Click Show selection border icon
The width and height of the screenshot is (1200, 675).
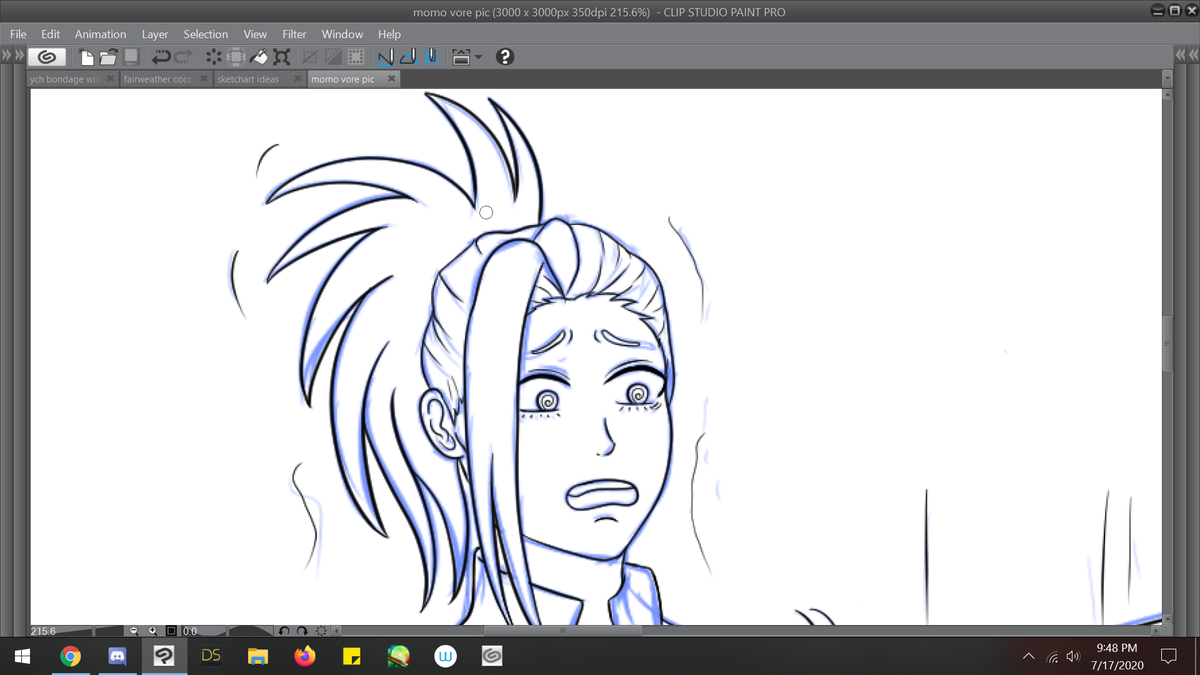click(x=355, y=57)
